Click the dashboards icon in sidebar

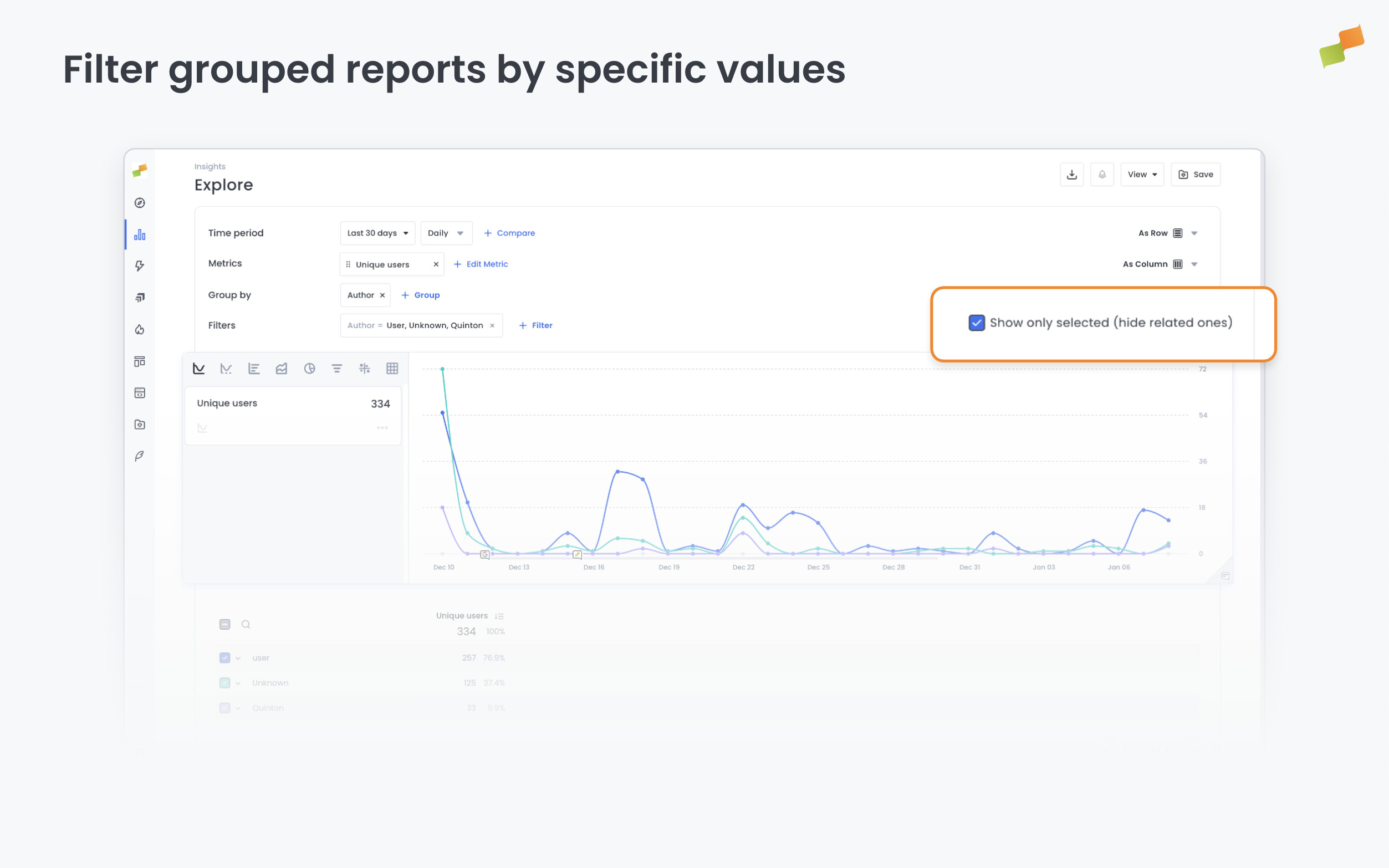coord(140,361)
